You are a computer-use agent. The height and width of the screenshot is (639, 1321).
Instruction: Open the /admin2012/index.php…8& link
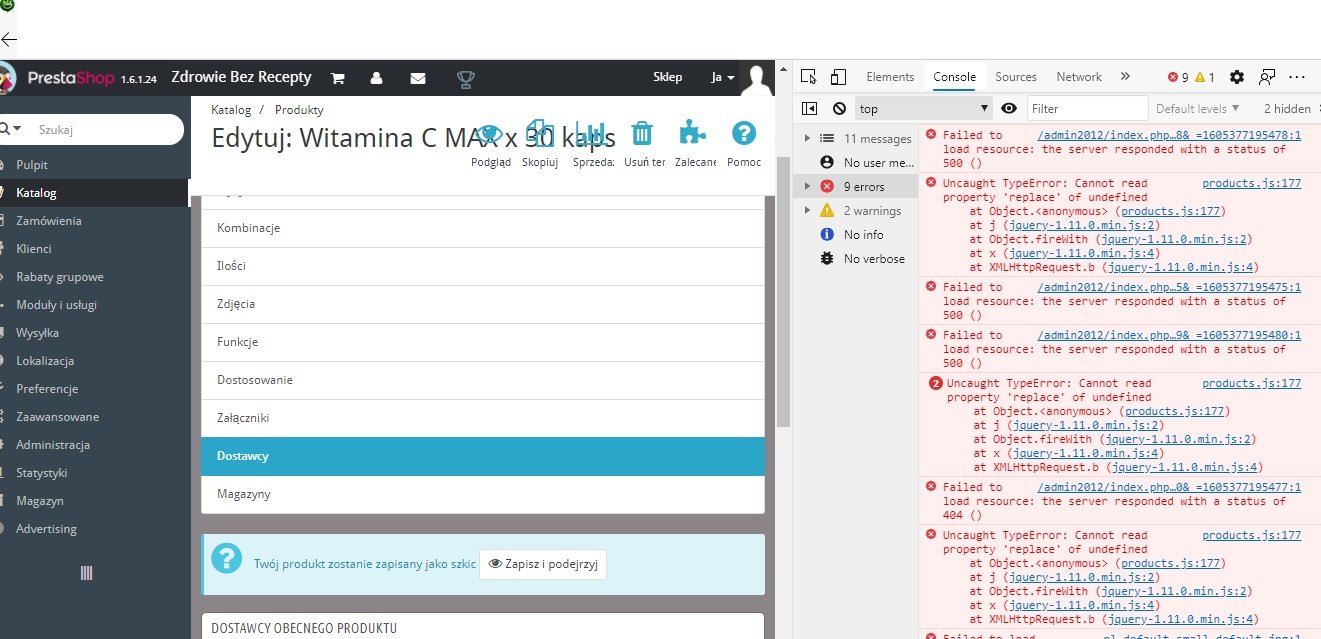point(1169,135)
